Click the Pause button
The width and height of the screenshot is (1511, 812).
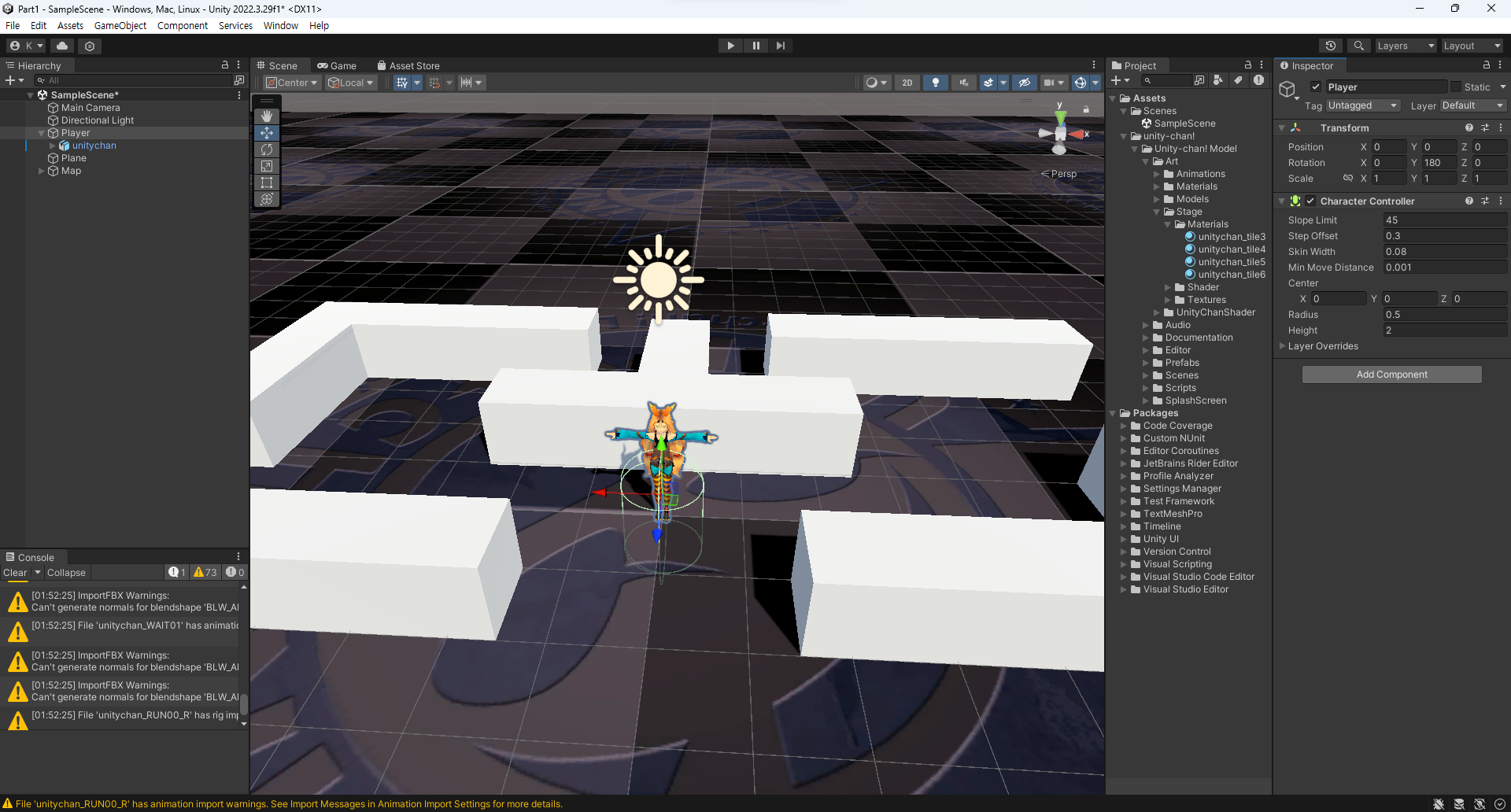tap(755, 46)
